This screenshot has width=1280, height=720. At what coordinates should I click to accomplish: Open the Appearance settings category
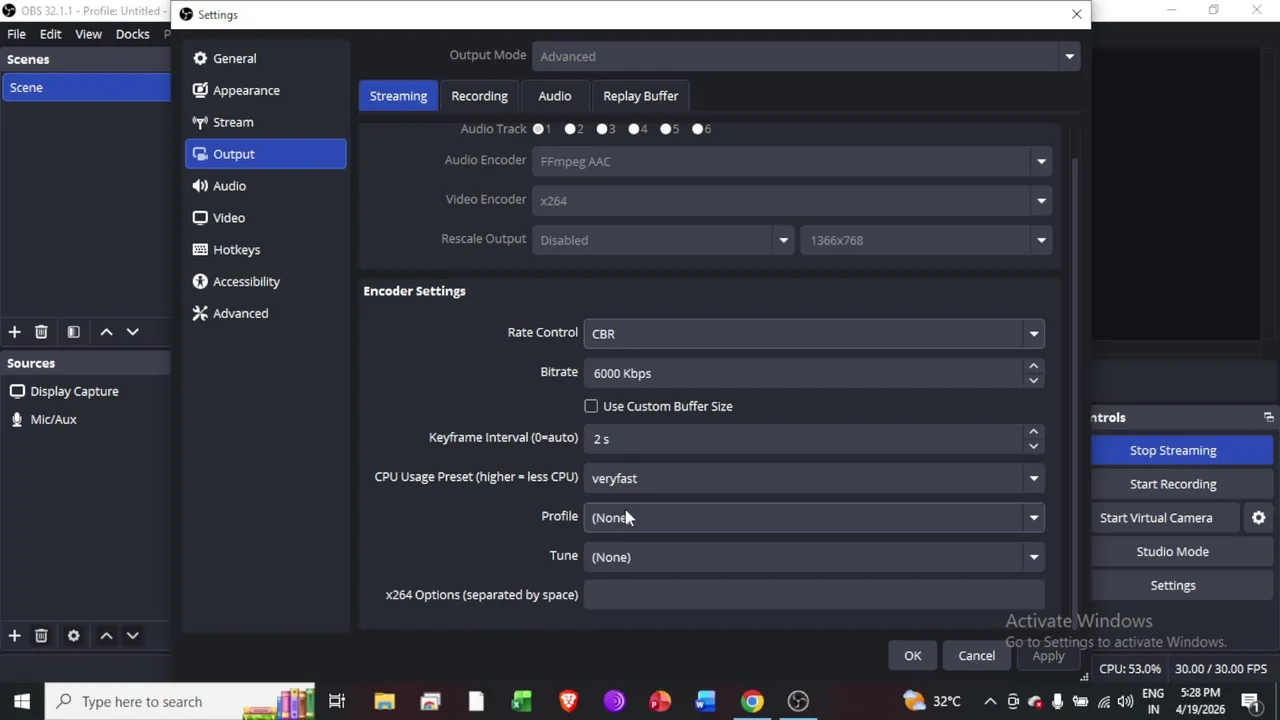click(x=265, y=90)
